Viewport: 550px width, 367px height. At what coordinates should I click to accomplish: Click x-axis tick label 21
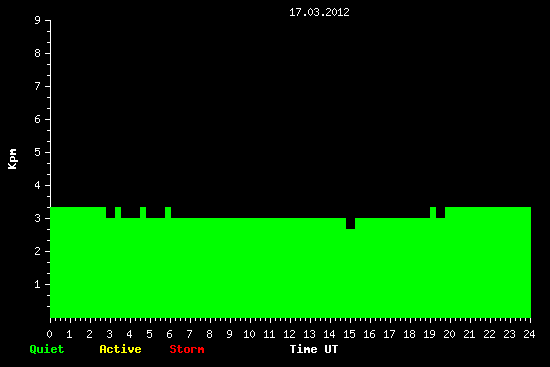[x=469, y=334]
